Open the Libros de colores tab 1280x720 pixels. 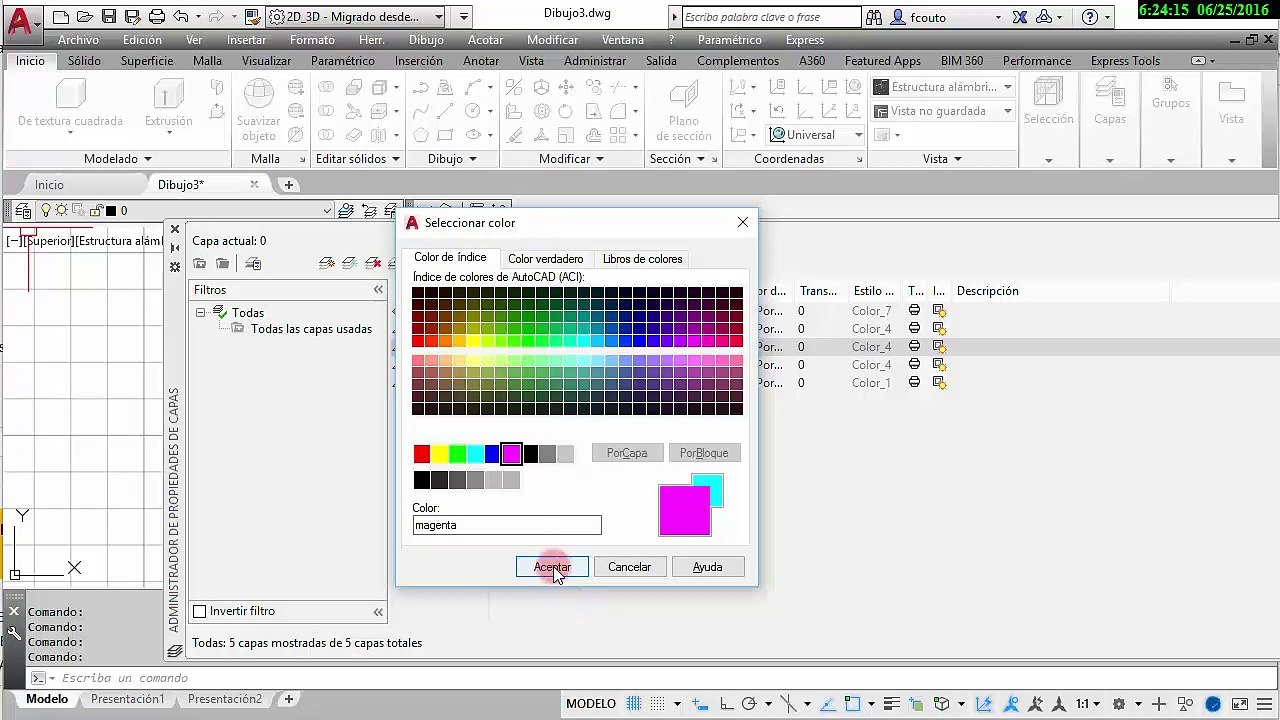tap(642, 259)
